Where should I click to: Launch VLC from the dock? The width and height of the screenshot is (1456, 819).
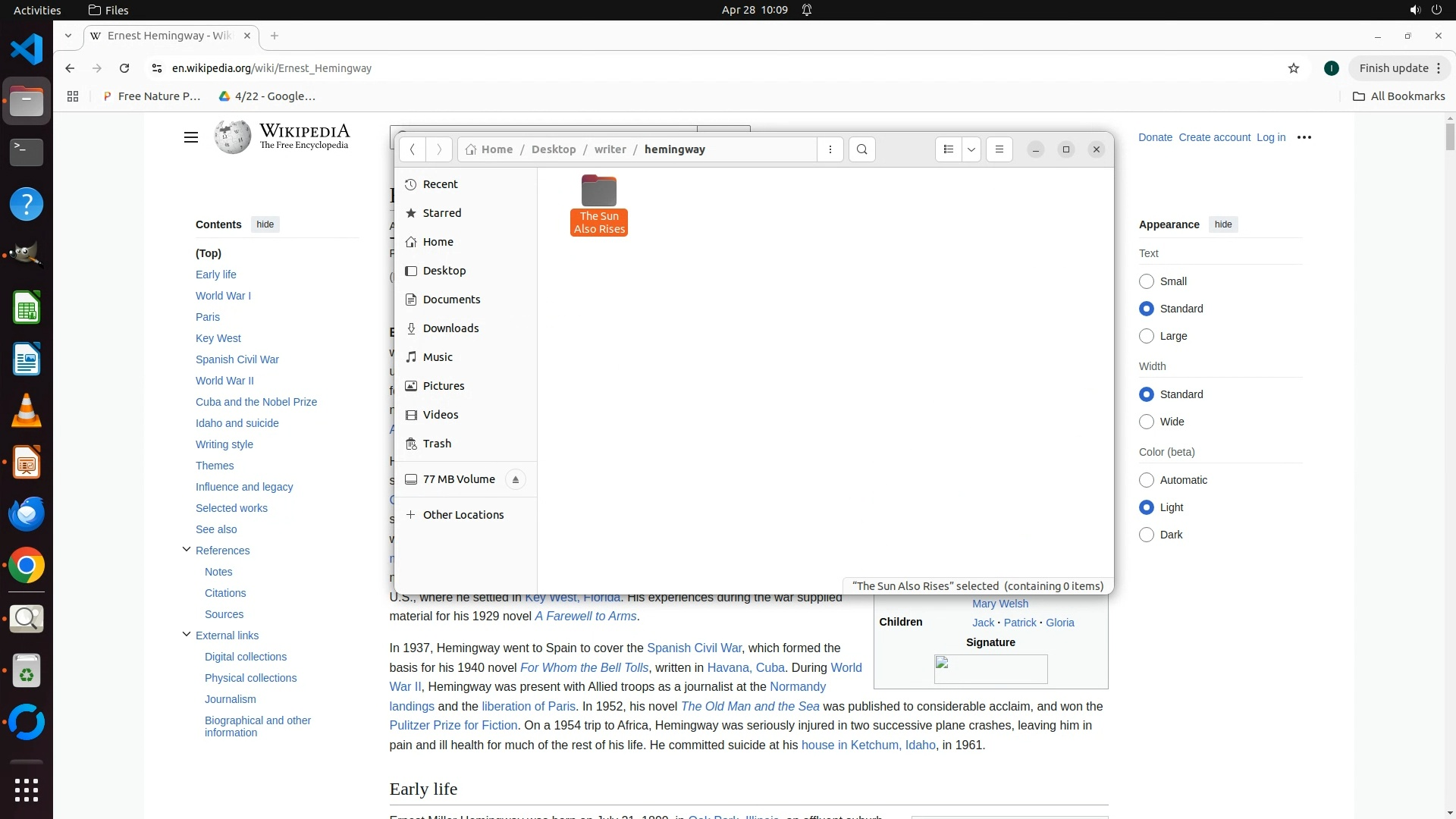pos(27,411)
